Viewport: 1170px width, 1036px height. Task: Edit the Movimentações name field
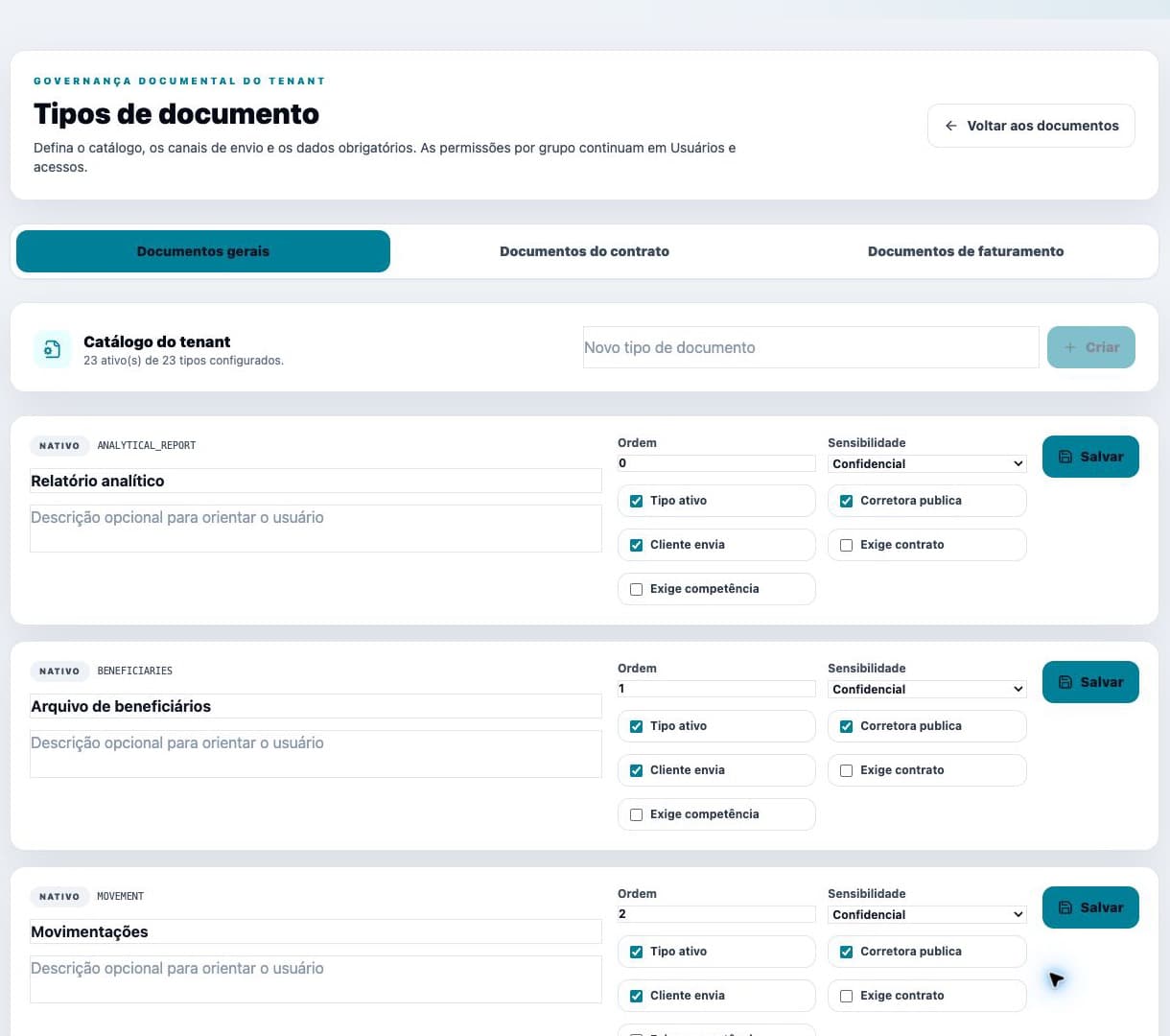click(316, 931)
